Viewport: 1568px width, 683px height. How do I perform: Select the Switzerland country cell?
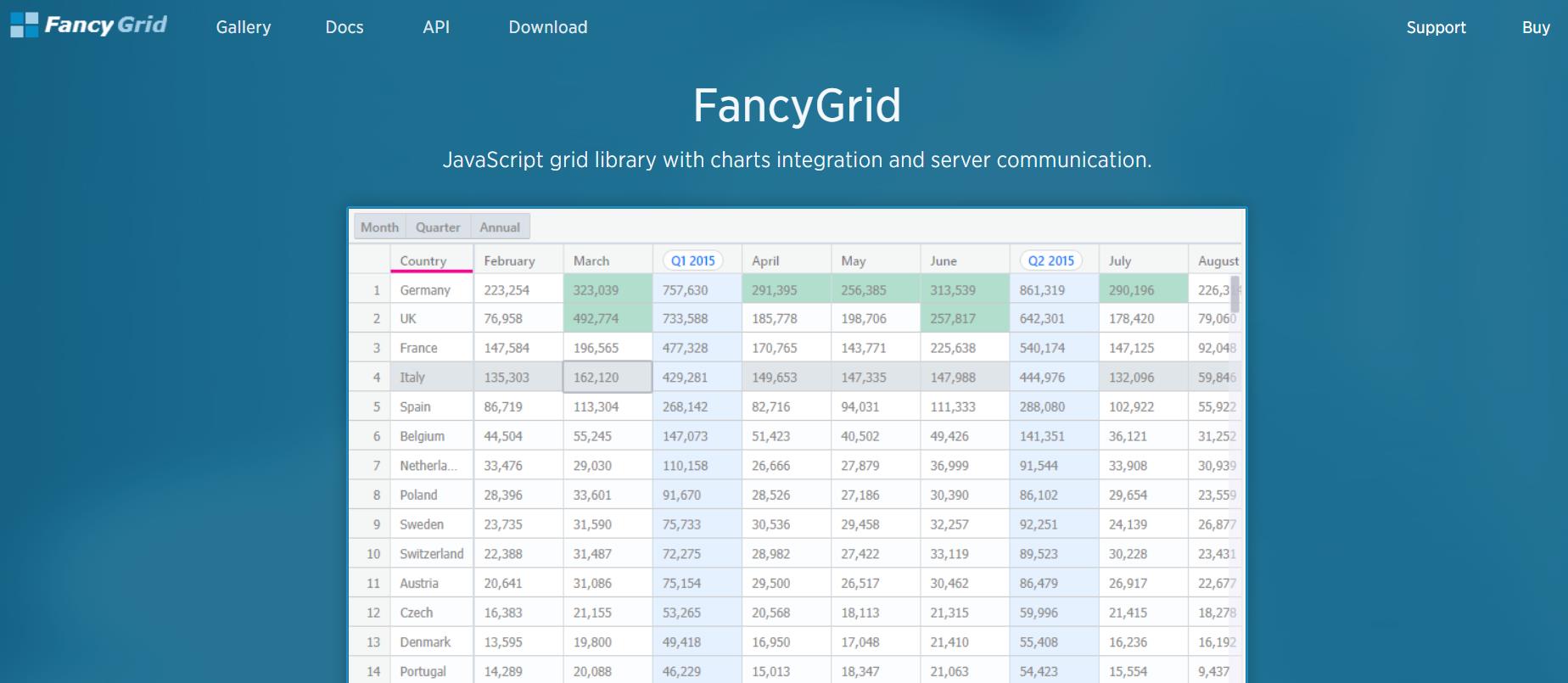[x=431, y=554]
